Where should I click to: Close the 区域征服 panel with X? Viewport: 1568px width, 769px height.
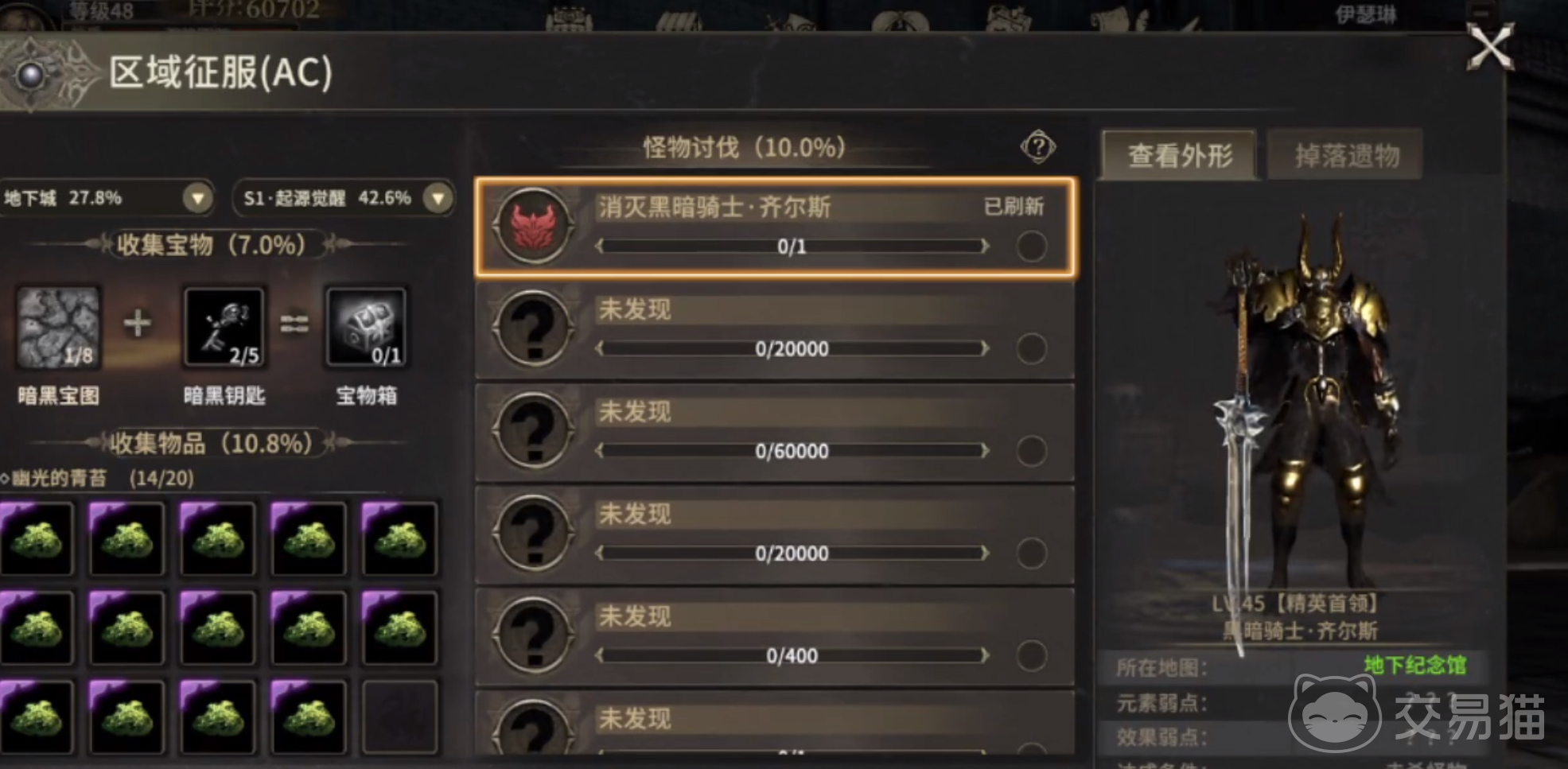(x=1490, y=47)
